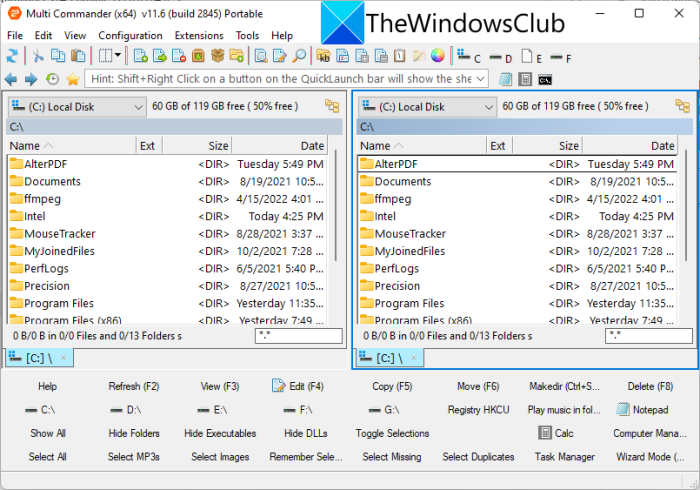Click left panel filter input field
Viewport: 700px width, 490px height.
[x=299, y=336]
